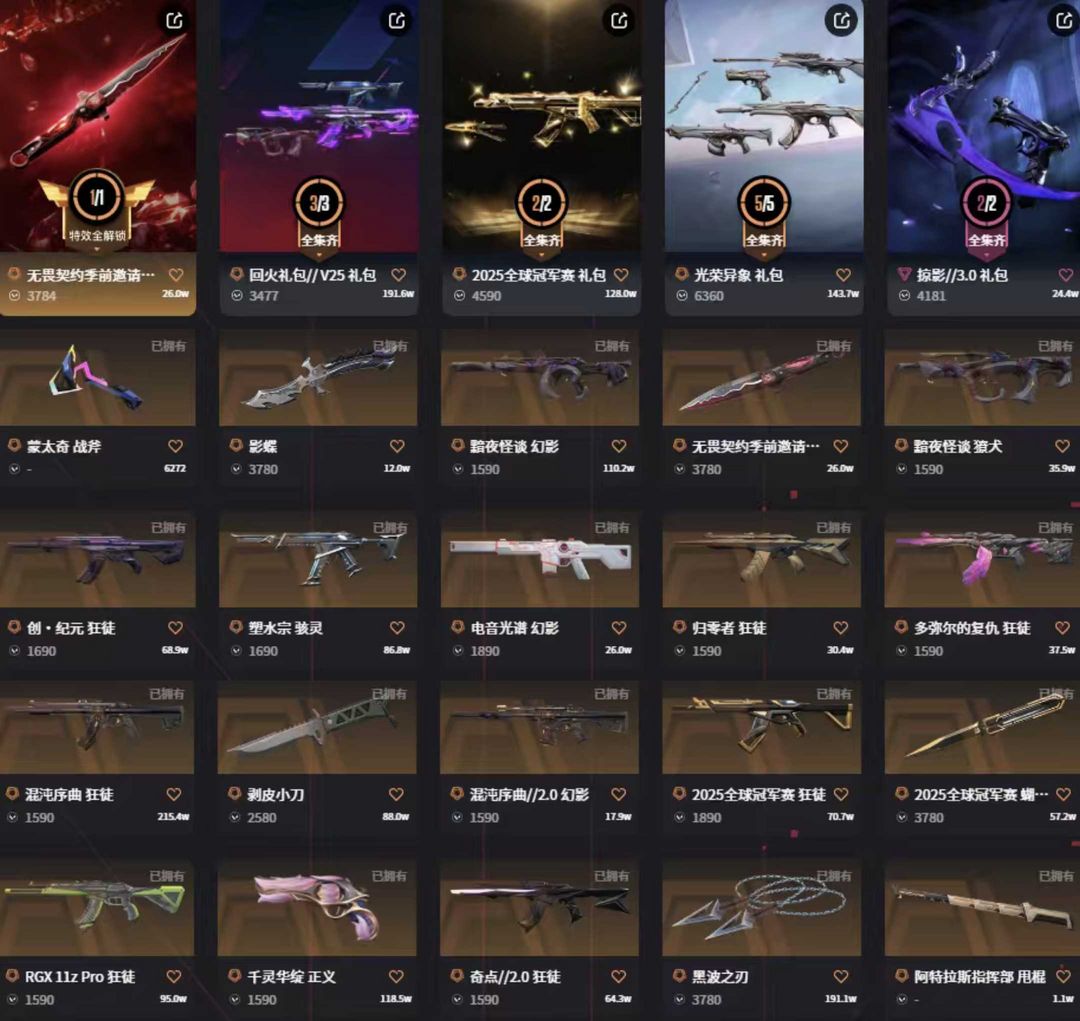Like the 黑波之刃 skin with heart

point(841,976)
